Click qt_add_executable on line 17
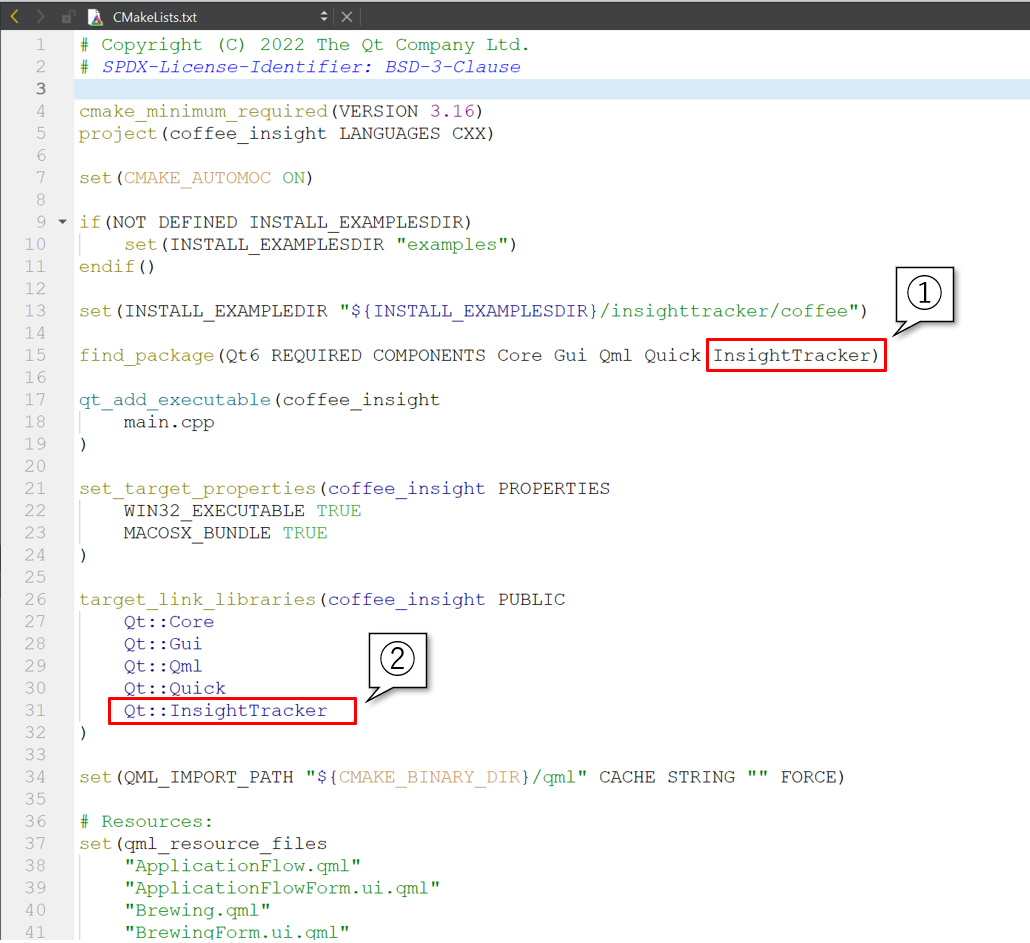 pos(174,400)
